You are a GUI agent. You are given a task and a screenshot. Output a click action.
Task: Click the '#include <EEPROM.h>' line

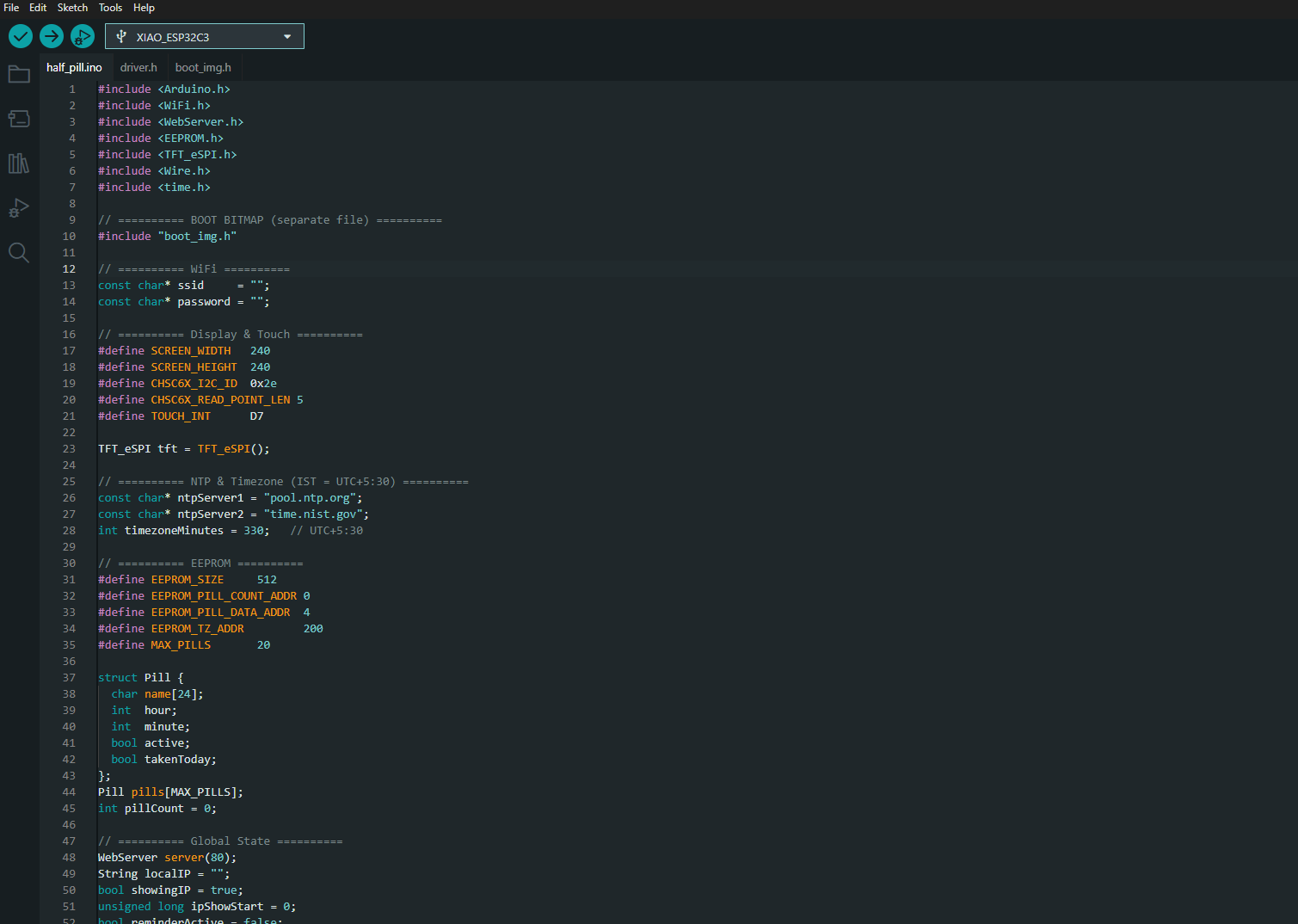tap(161, 139)
